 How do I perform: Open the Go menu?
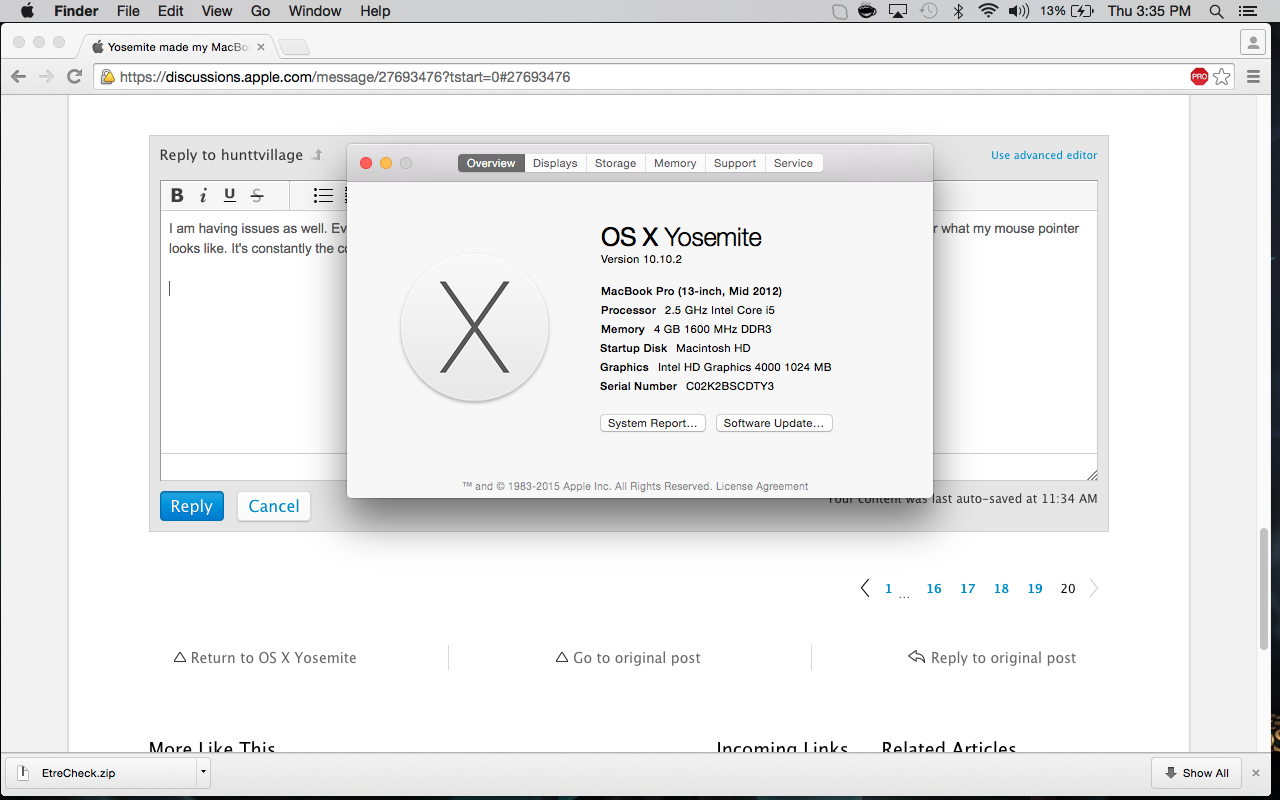(x=261, y=11)
